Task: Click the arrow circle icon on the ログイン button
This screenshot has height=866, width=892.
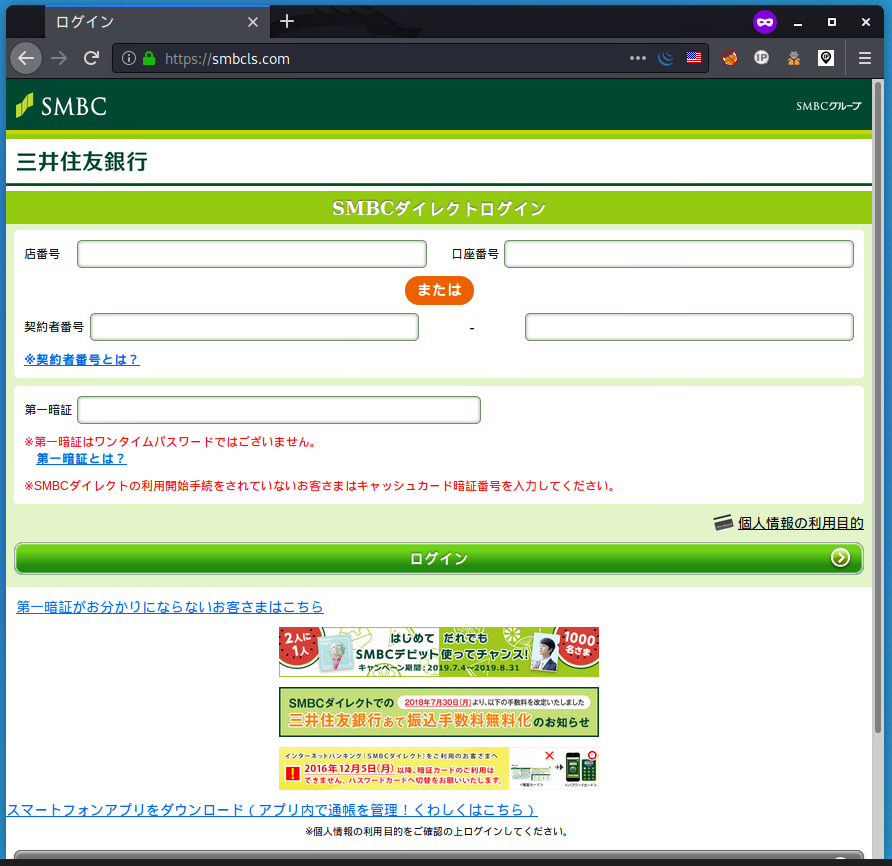Action: tap(840, 558)
